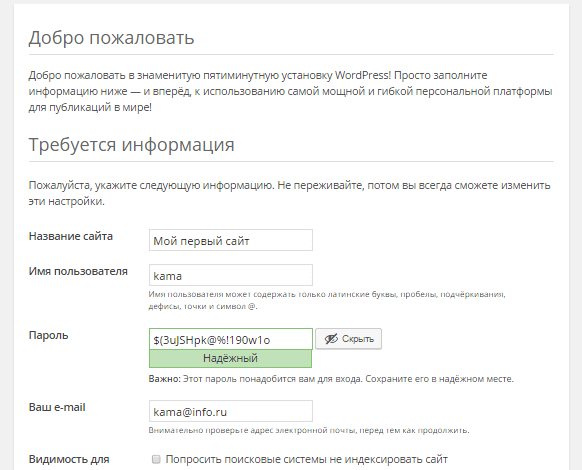The image size is (582, 470).
Task: Click the Ваш e-mail field with kama@info.ru
Action: 231,411
